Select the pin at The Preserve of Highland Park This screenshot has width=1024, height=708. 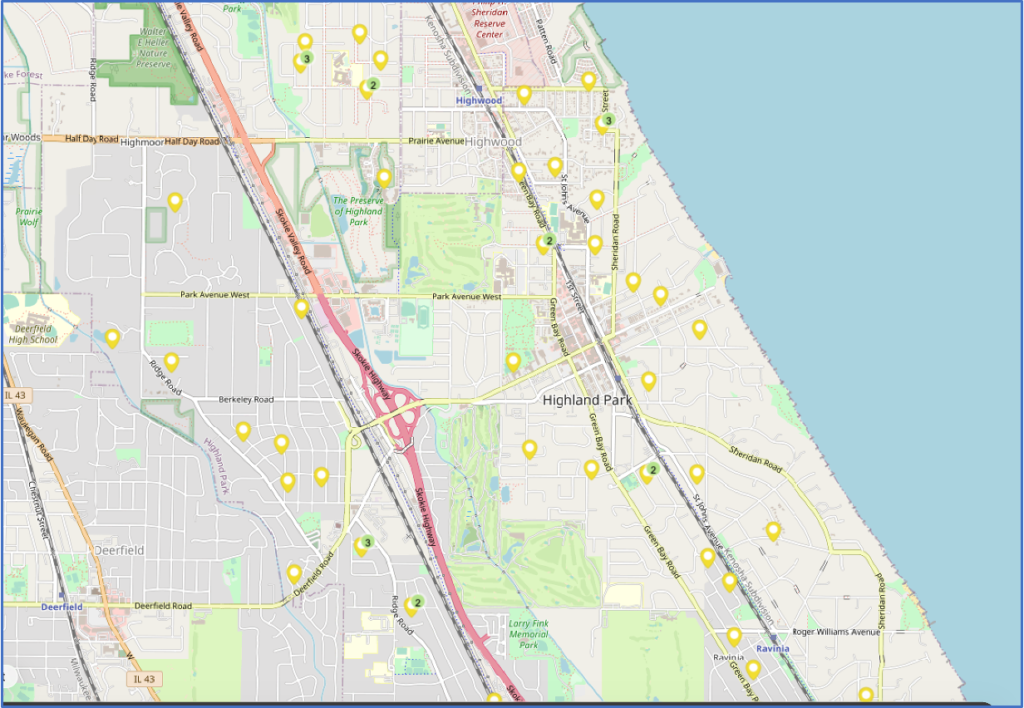point(384,178)
